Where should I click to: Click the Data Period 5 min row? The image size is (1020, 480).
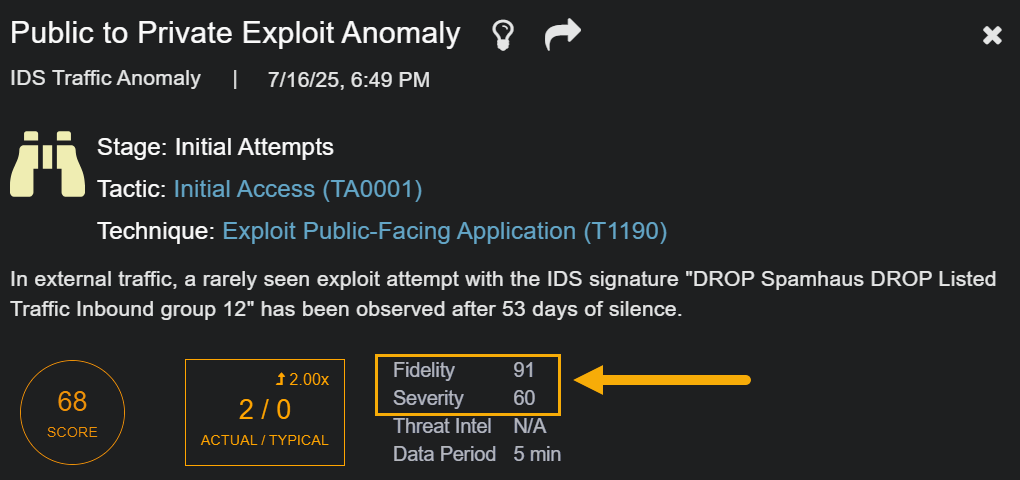point(477,454)
